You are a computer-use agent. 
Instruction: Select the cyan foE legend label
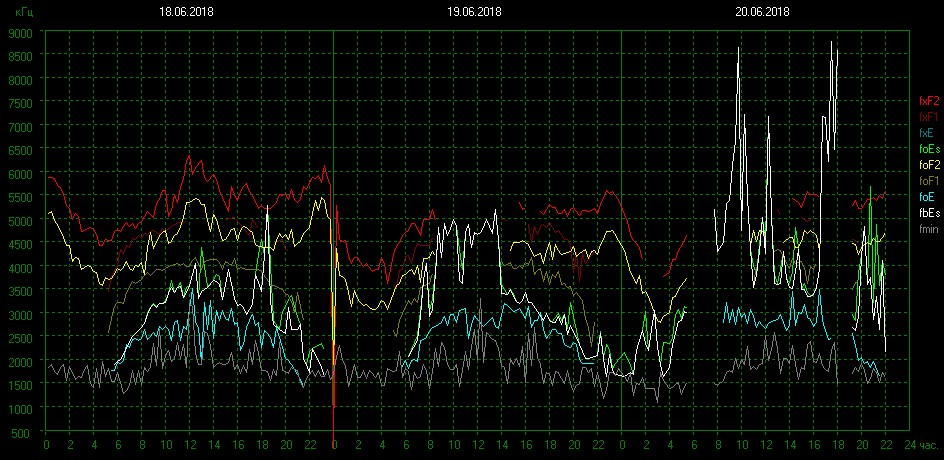pyautogui.click(x=927, y=197)
